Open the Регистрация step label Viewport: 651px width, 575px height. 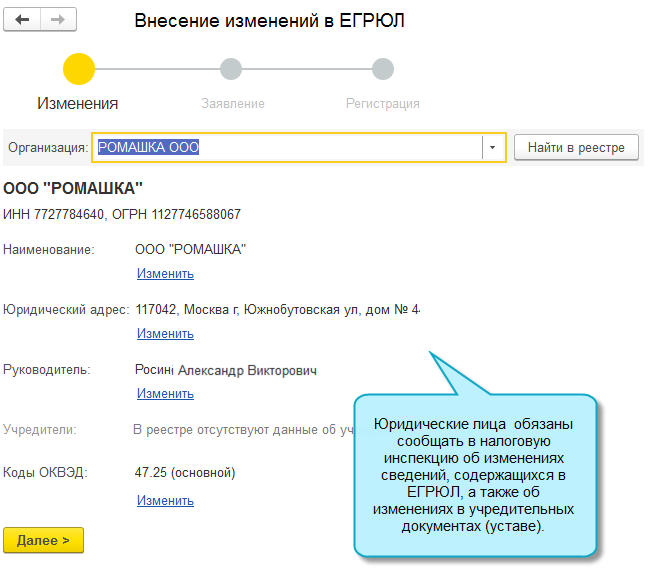click(x=383, y=103)
